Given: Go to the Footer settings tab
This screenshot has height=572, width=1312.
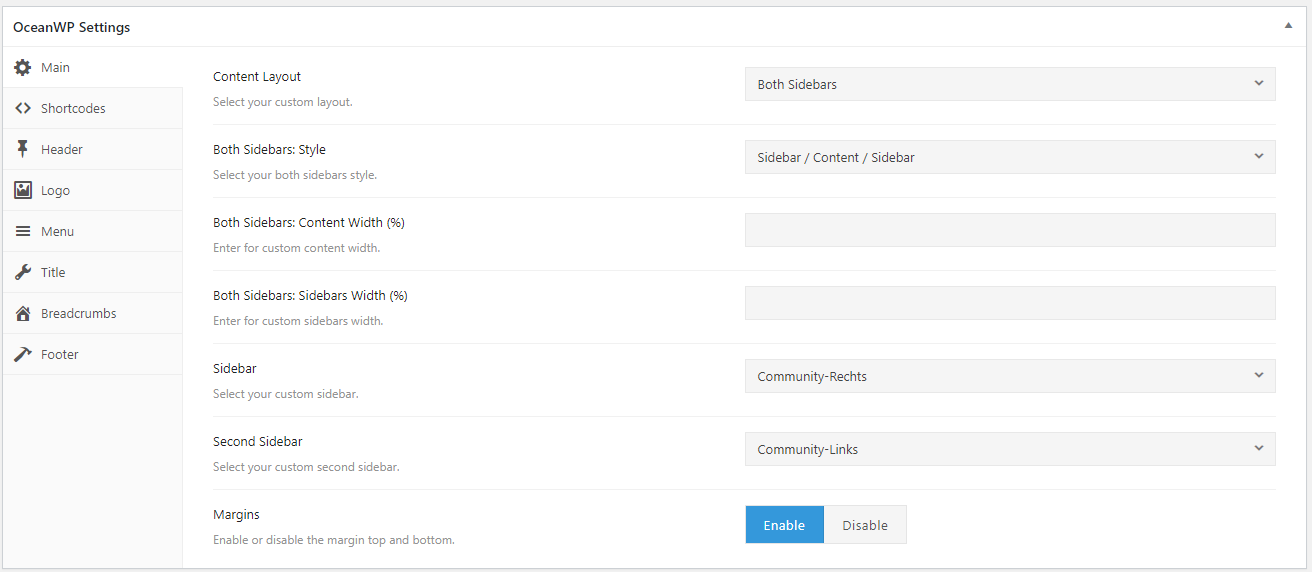Looking at the screenshot, I should (x=60, y=354).
